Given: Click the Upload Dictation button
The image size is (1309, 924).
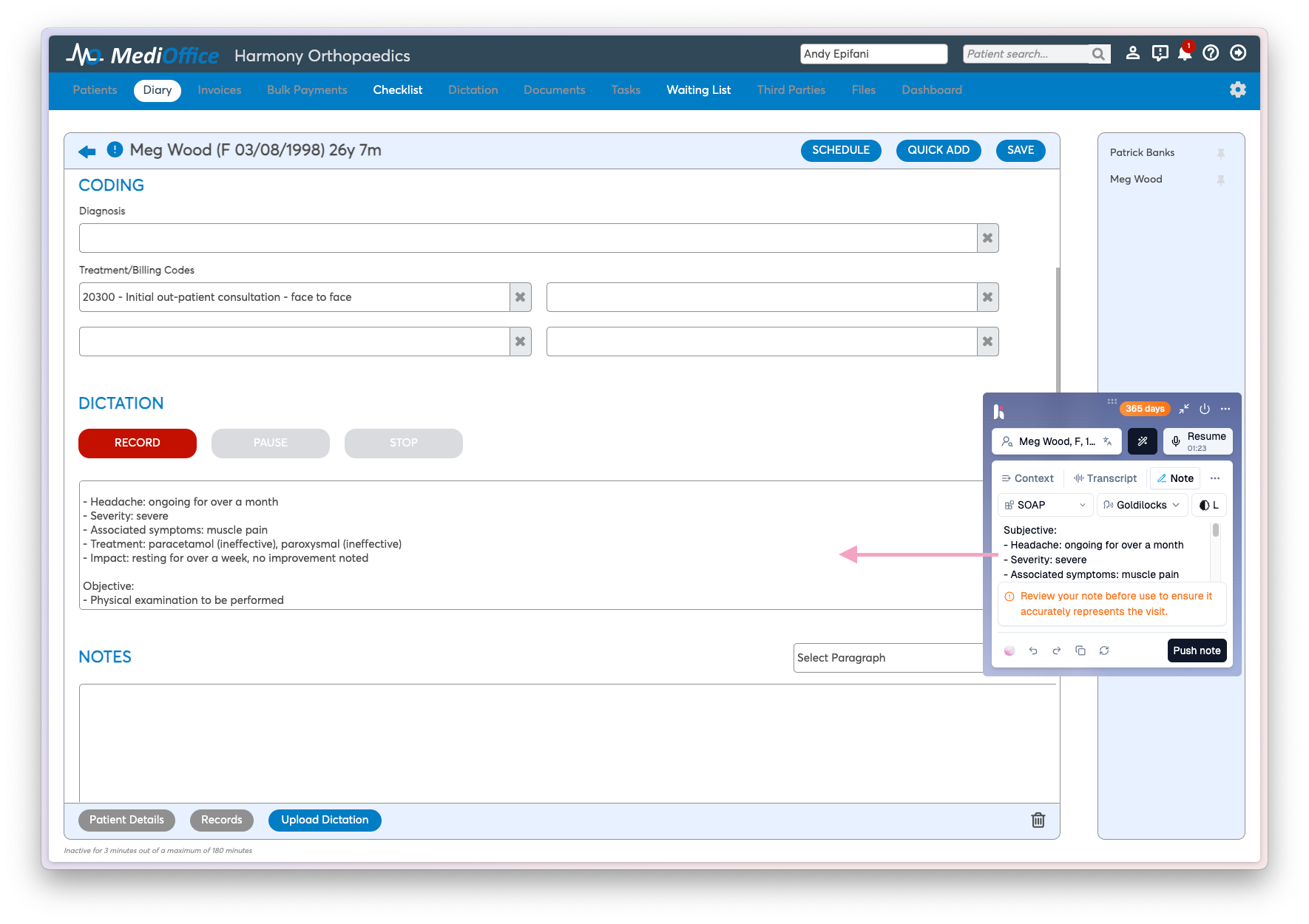Looking at the screenshot, I should click(x=325, y=820).
